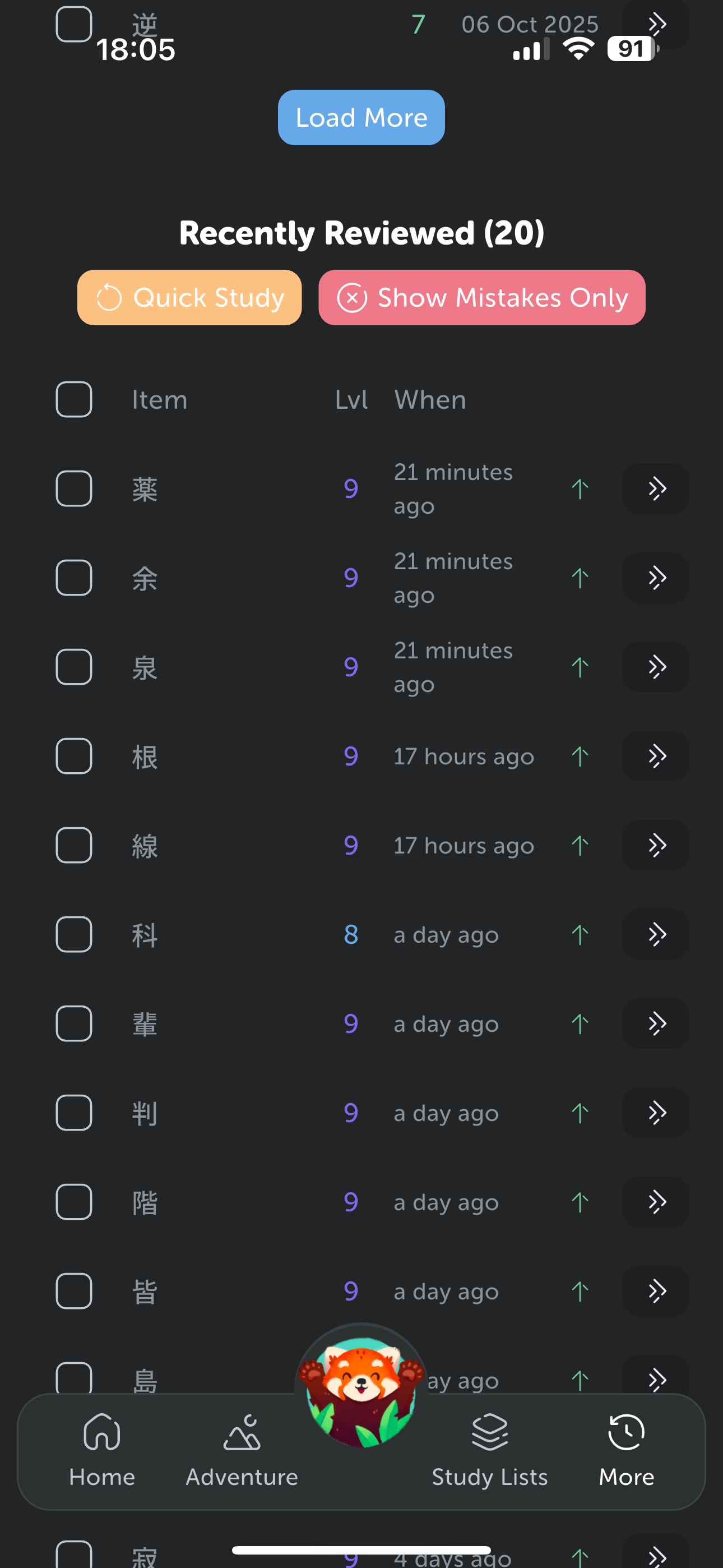Screen dimensions: 723x1568
Task: Open details arrow for 皆 row
Action: pyautogui.click(x=655, y=1291)
